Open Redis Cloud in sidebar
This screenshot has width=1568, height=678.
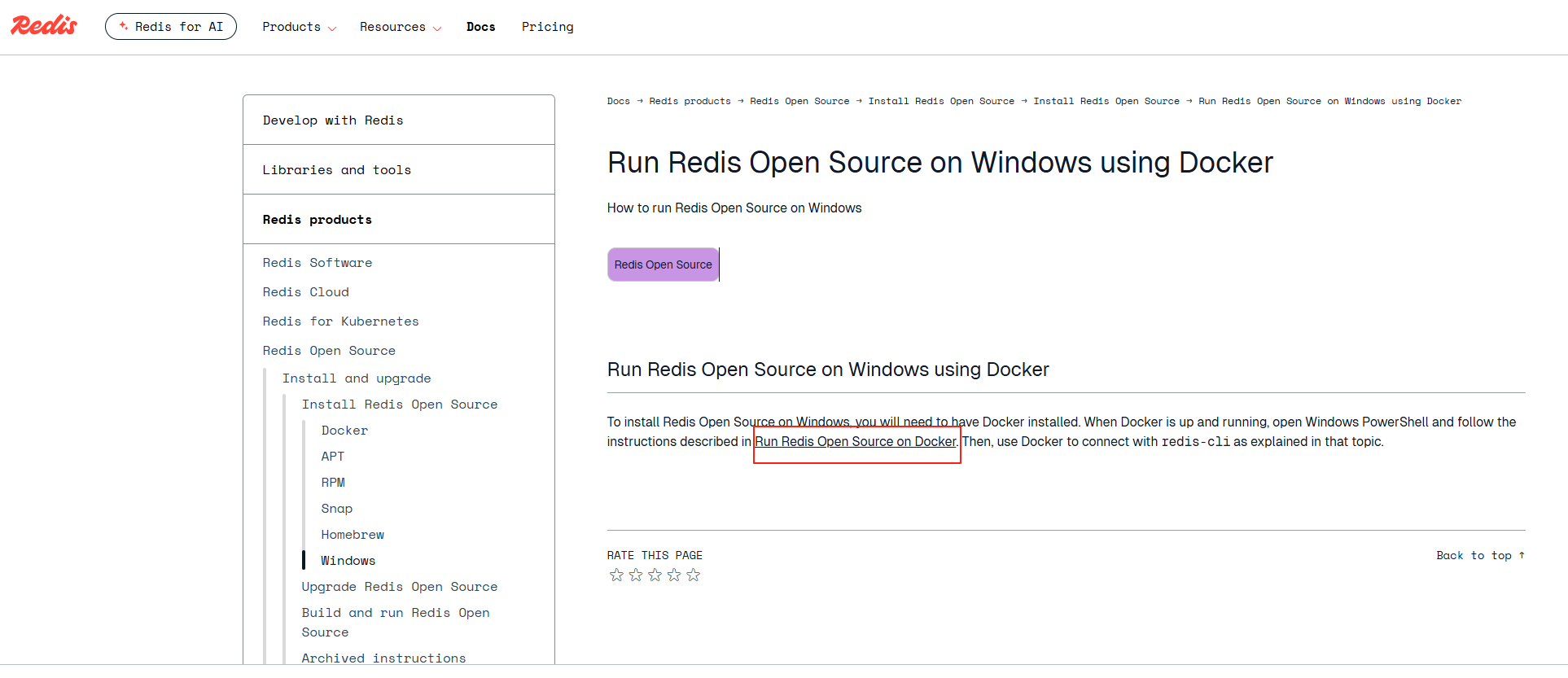click(x=305, y=292)
